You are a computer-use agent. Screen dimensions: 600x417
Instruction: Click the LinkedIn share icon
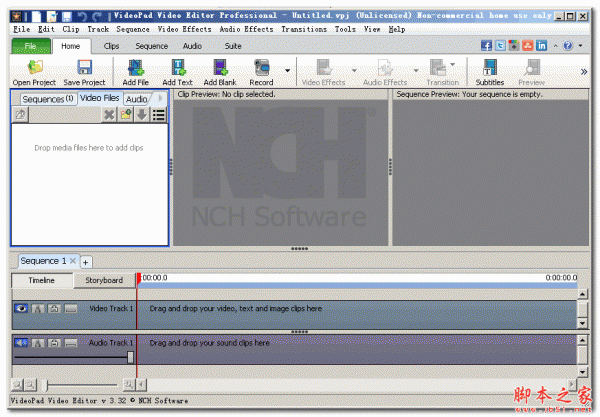pos(541,46)
